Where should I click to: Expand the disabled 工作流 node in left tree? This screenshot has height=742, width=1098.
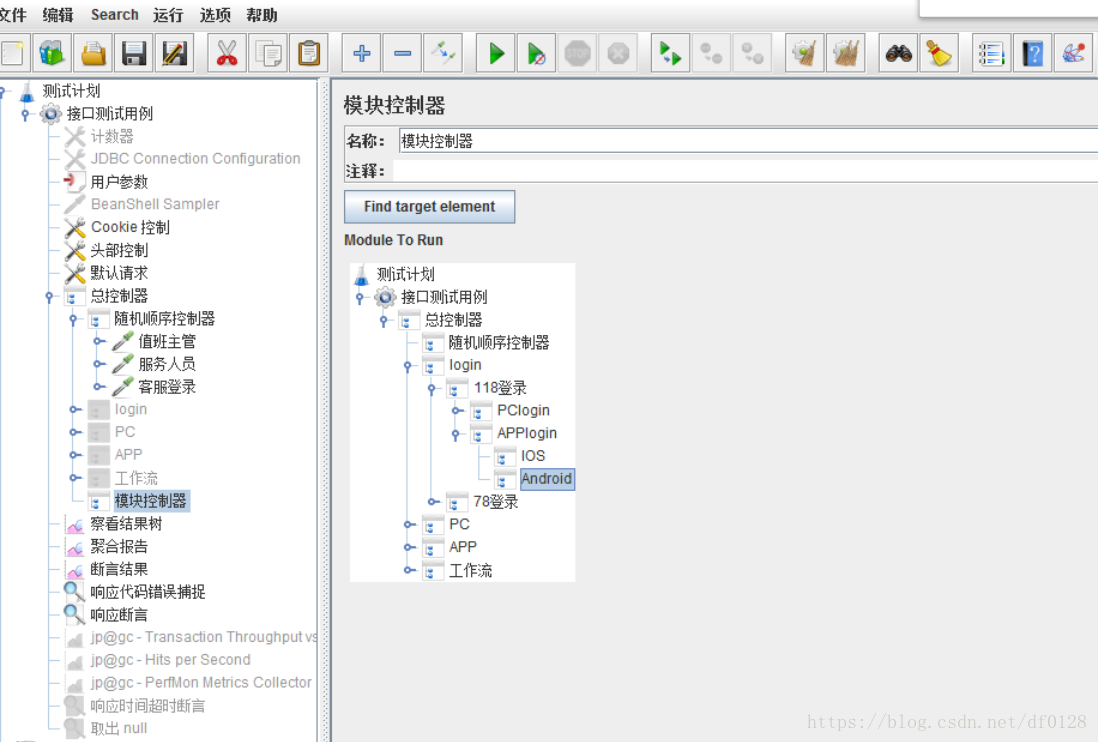[x=75, y=478]
